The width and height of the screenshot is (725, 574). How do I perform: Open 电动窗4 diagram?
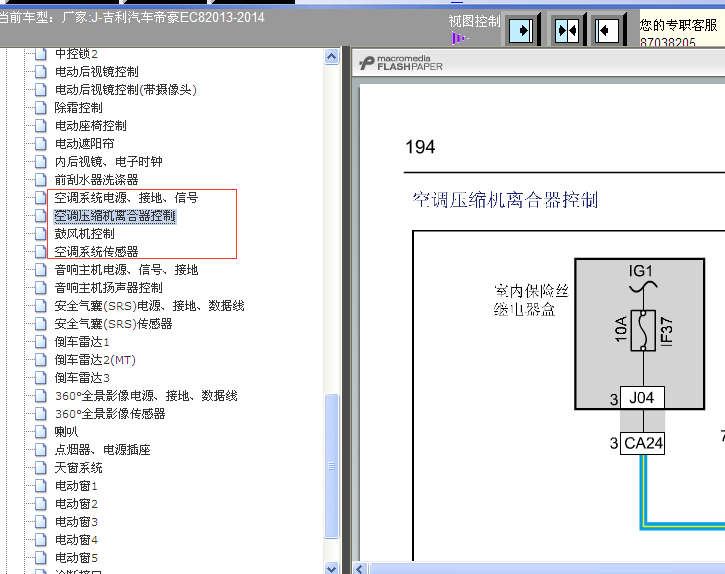[76, 540]
